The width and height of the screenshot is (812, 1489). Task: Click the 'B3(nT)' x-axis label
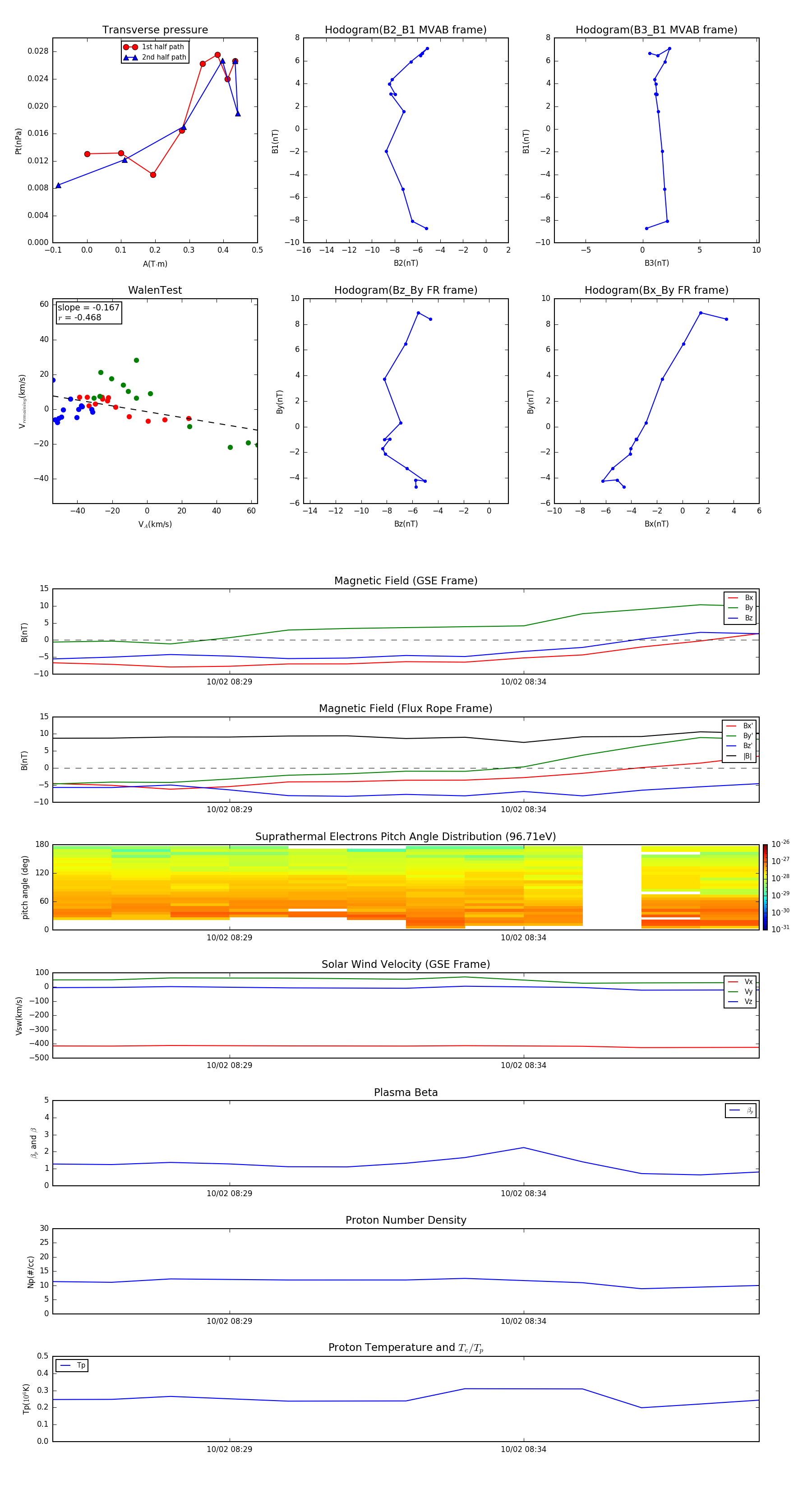tap(656, 264)
